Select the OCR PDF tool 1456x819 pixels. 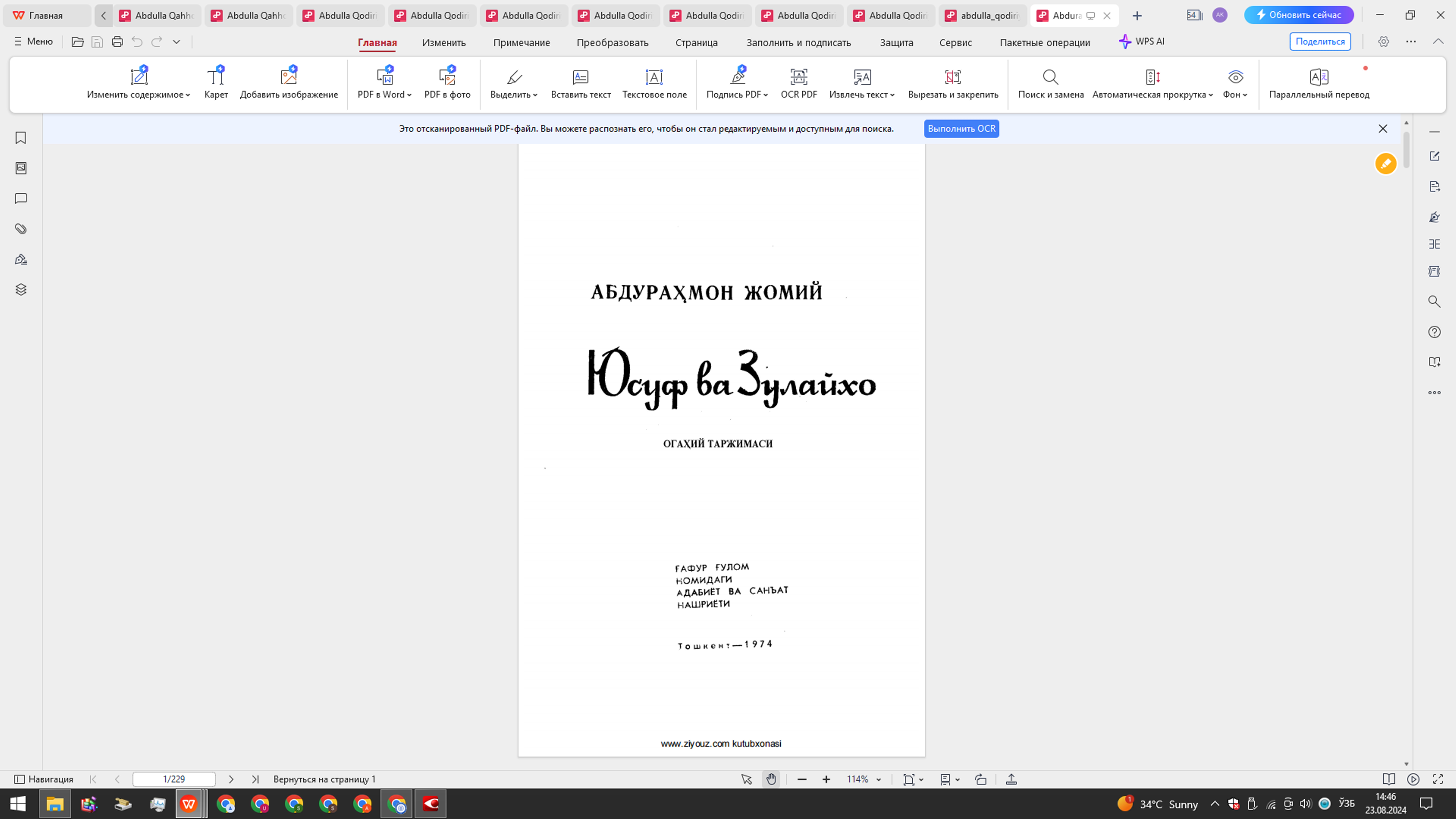pos(798,83)
